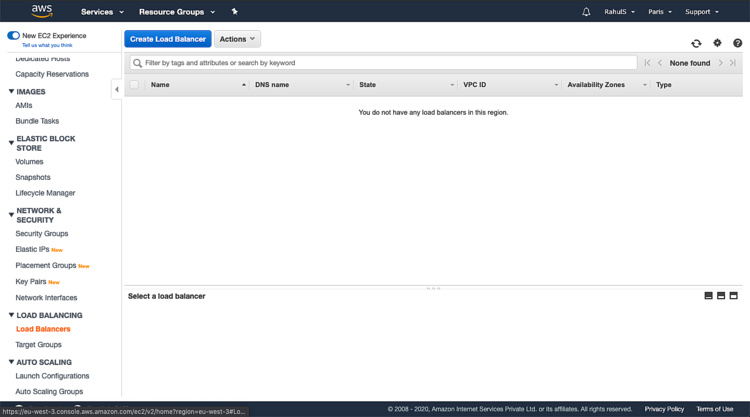Click the AWS logo home icon
Image resolution: width=750 pixels, height=417 pixels.
point(41,11)
